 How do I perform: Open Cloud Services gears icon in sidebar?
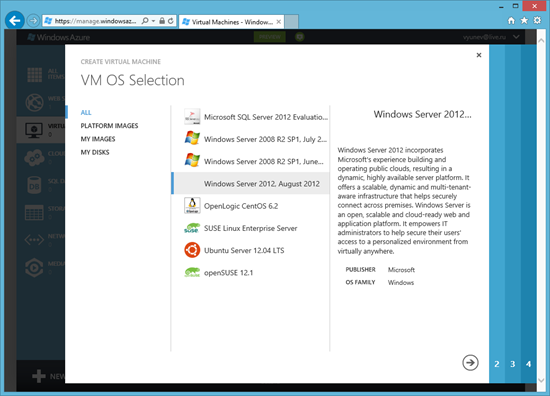pos(34,157)
